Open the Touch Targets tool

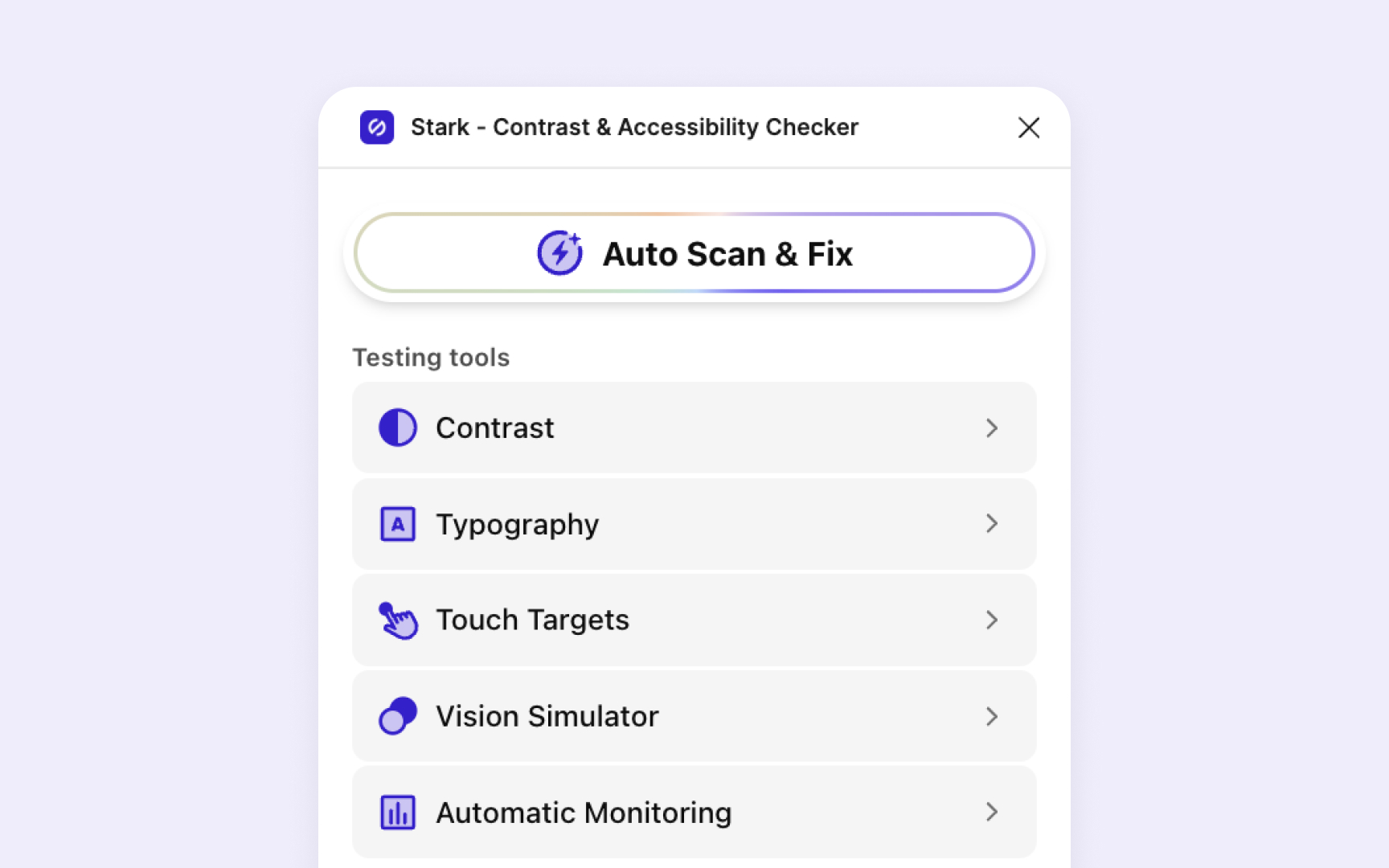pyautogui.click(x=694, y=620)
